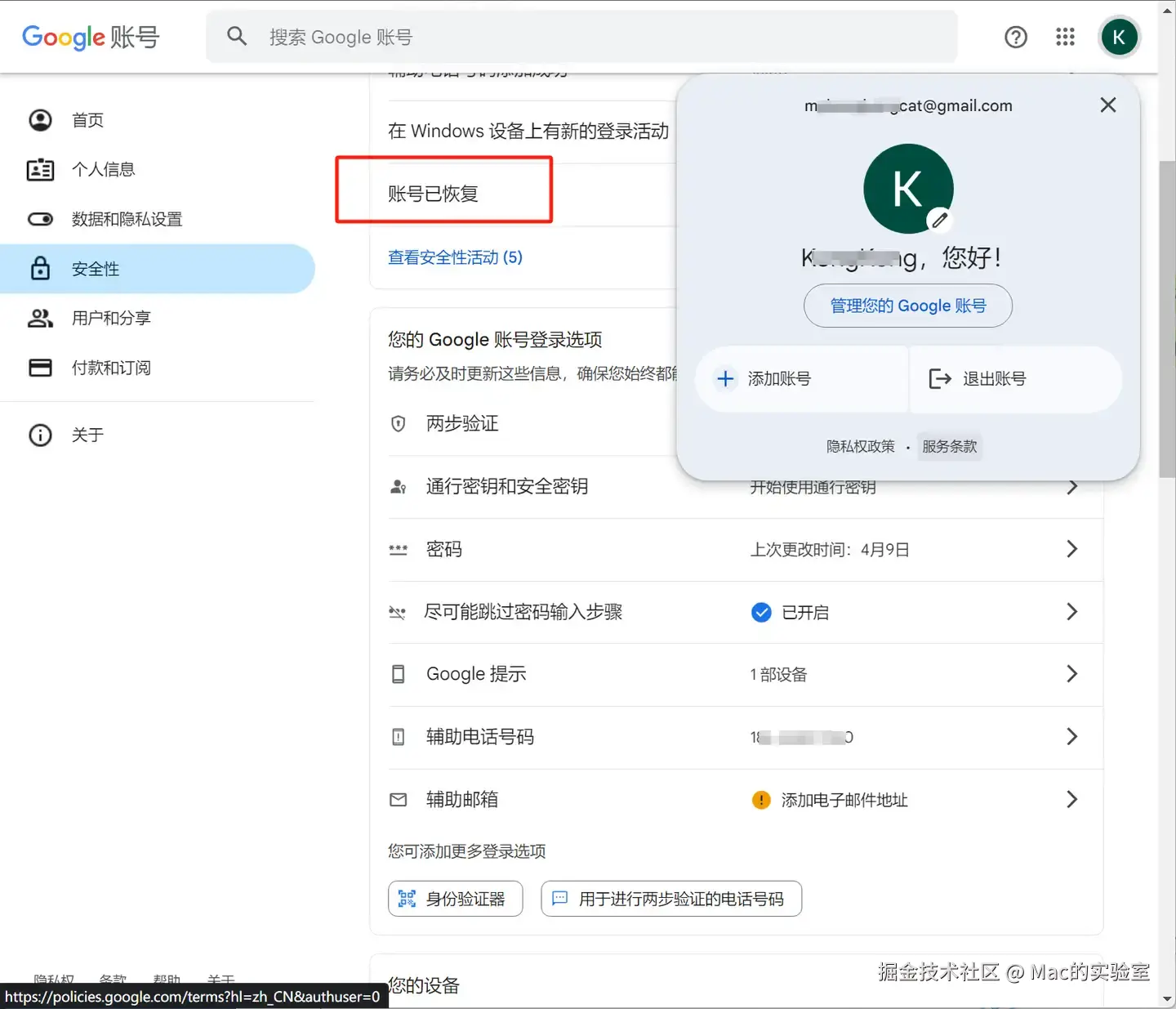Click the 首页 person circle icon
The width and height of the screenshot is (1176, 1009).
(x=40, y=120)
